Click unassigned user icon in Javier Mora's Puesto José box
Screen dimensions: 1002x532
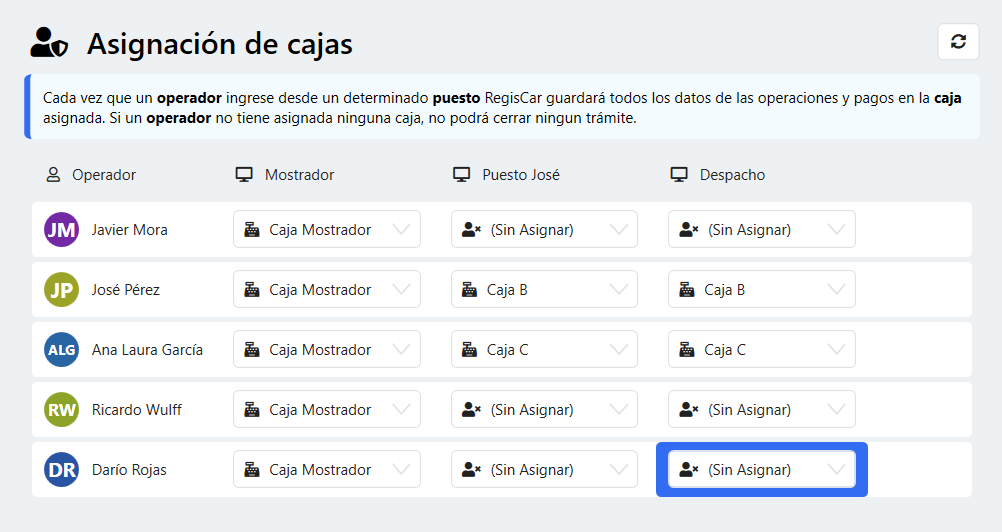[471, 230]
